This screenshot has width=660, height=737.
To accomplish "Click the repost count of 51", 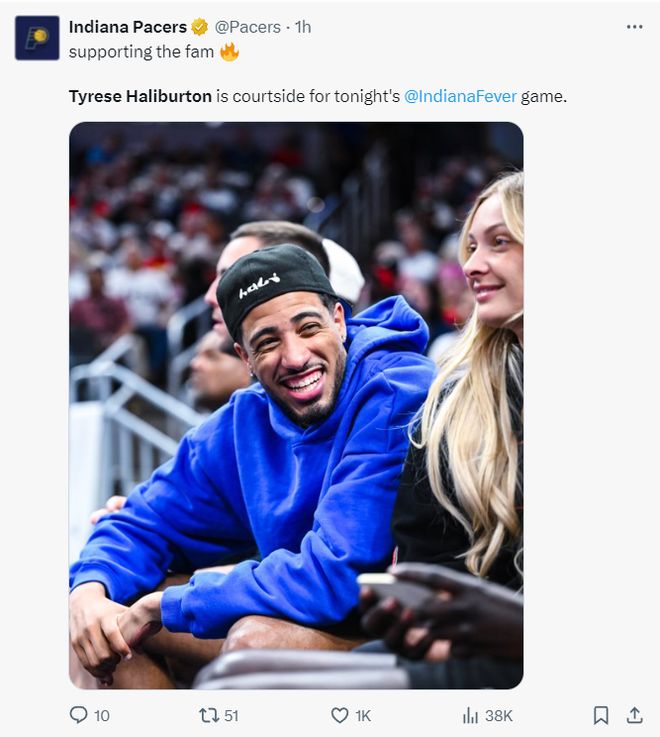I will pyautogui.click(x=232, y=716).
